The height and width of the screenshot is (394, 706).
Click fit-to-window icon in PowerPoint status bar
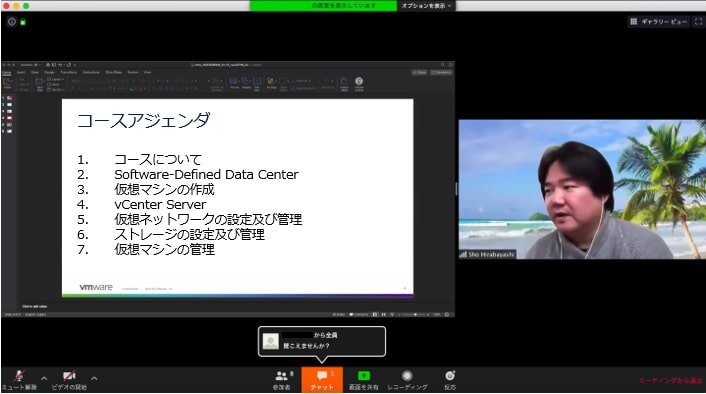tap(447, 314)
